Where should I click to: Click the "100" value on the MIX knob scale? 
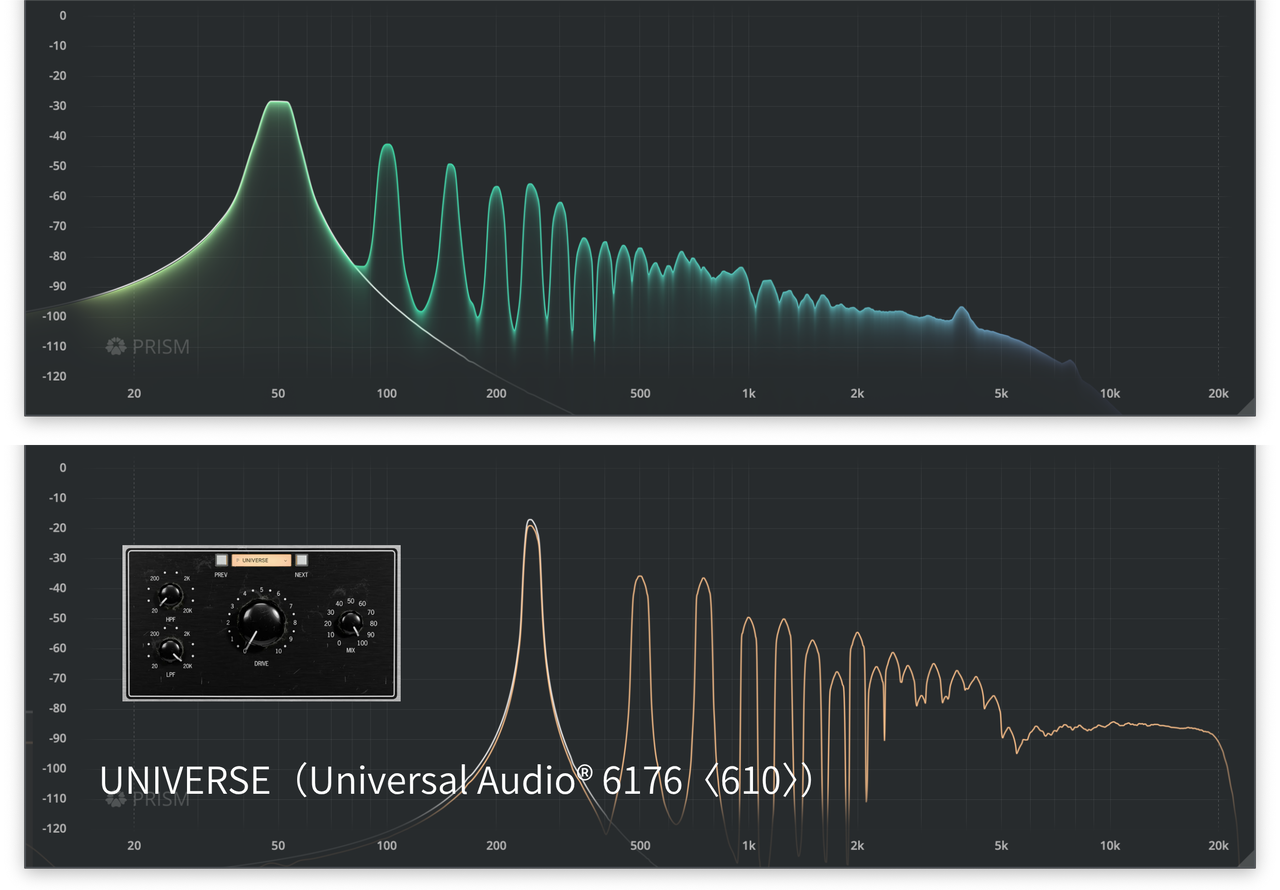(362, 643)
